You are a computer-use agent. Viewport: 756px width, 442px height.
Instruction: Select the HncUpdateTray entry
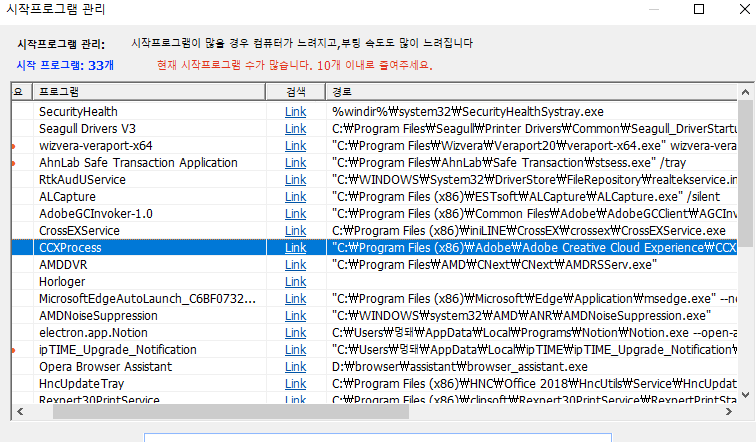pyautogui.click(x=81, y=384)
